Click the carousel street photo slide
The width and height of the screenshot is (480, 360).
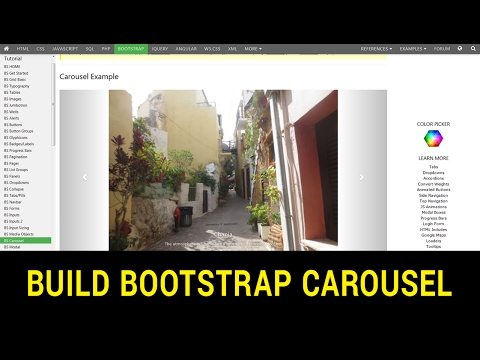223,170
